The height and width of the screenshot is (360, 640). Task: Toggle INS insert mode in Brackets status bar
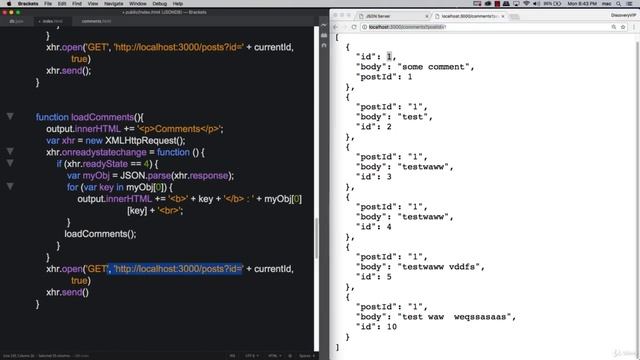(232, 356)
